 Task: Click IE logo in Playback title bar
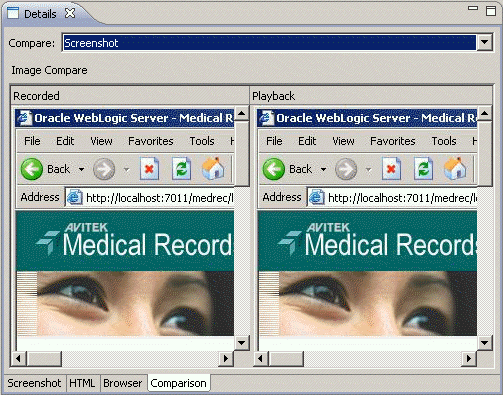(266, 118)
